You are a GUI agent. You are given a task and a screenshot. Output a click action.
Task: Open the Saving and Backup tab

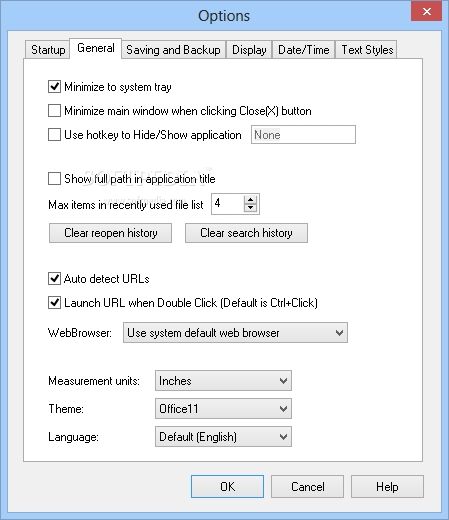(x=173, y=50)
